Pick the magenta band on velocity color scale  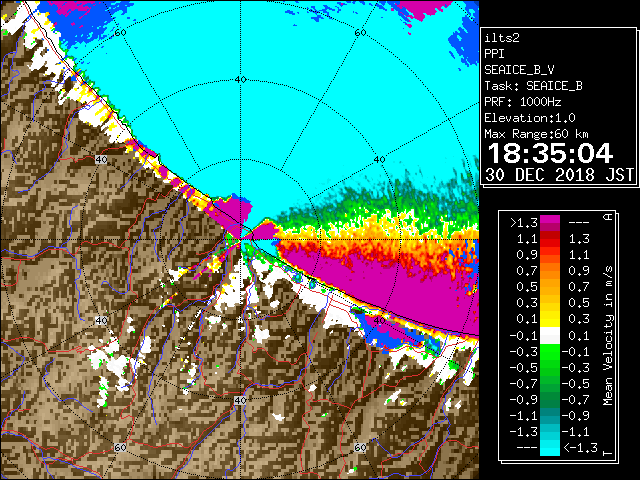[550, 220]
